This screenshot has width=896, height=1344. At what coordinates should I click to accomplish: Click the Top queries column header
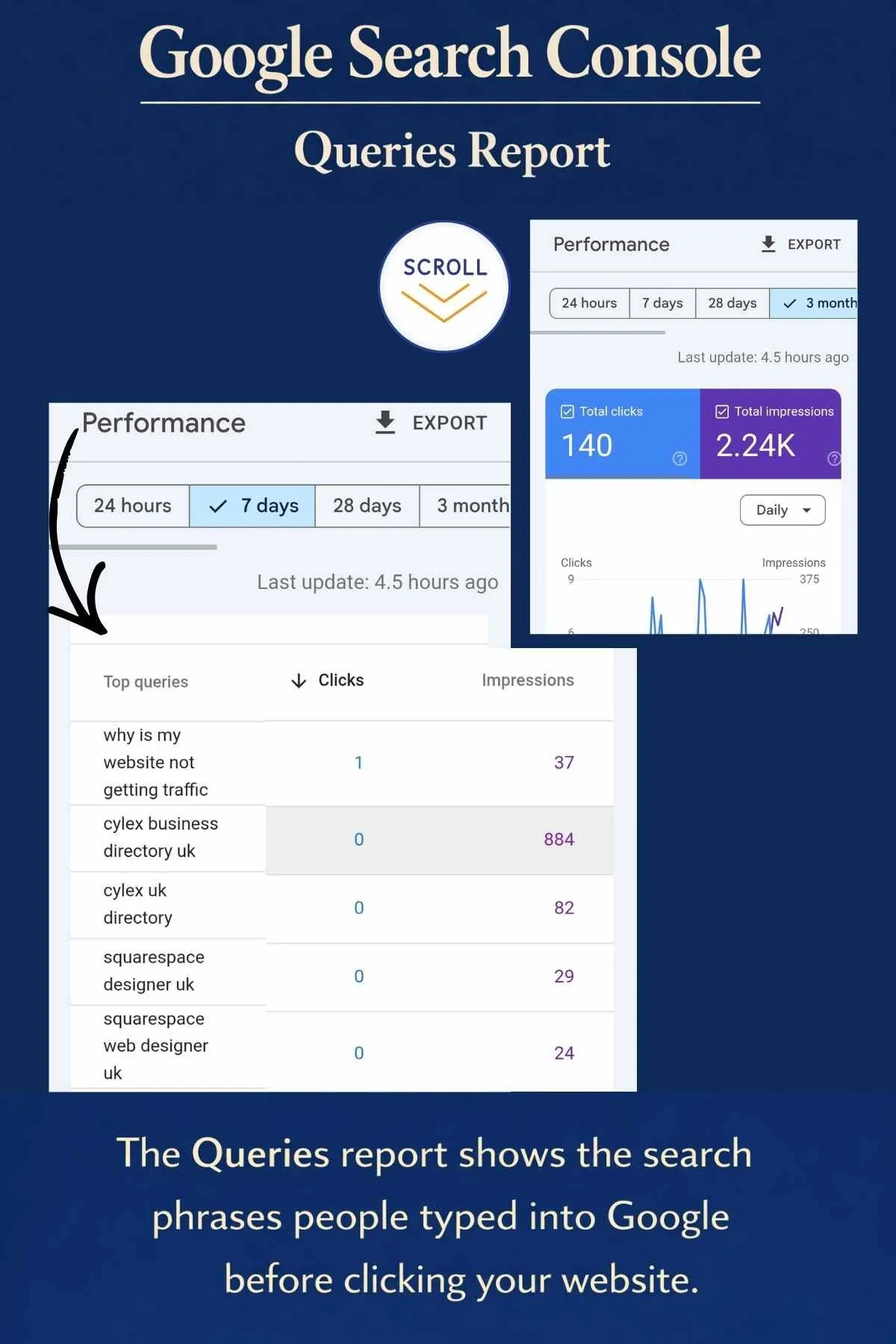click(x=146, y=682)
